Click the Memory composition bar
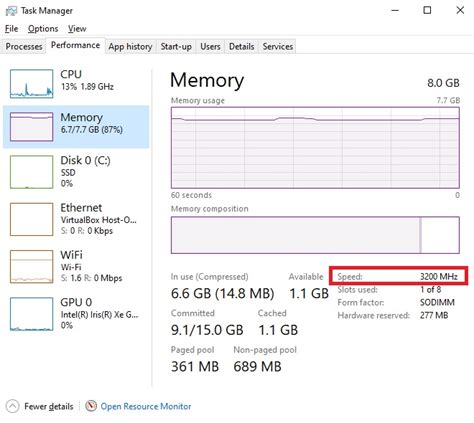Screen dimensions: 474x423 (315, 235)
